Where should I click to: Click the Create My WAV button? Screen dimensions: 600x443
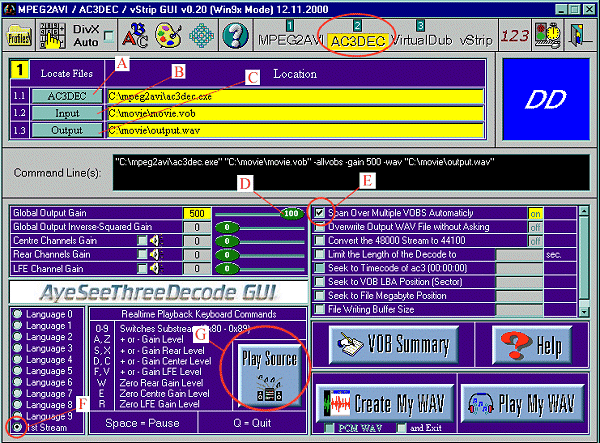coord(385,404)
